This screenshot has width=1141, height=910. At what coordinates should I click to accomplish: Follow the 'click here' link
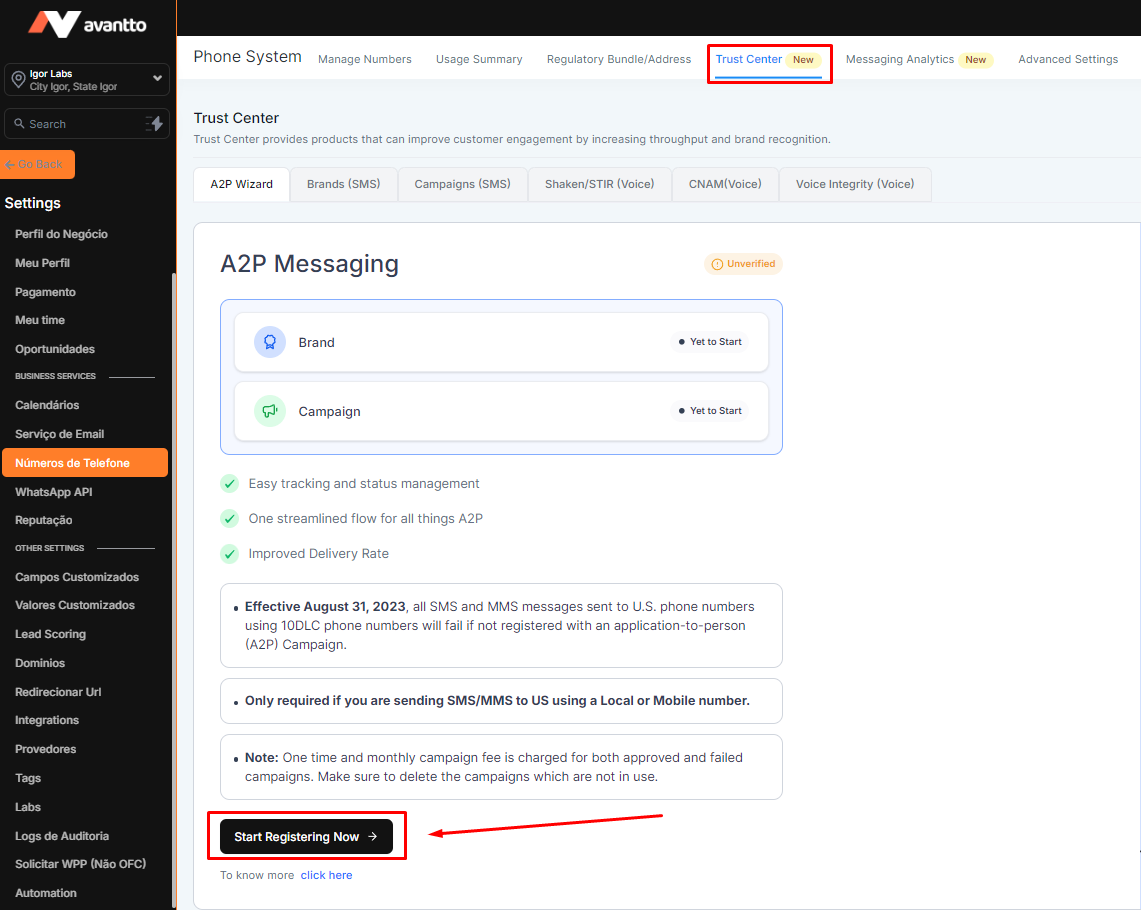326,875
